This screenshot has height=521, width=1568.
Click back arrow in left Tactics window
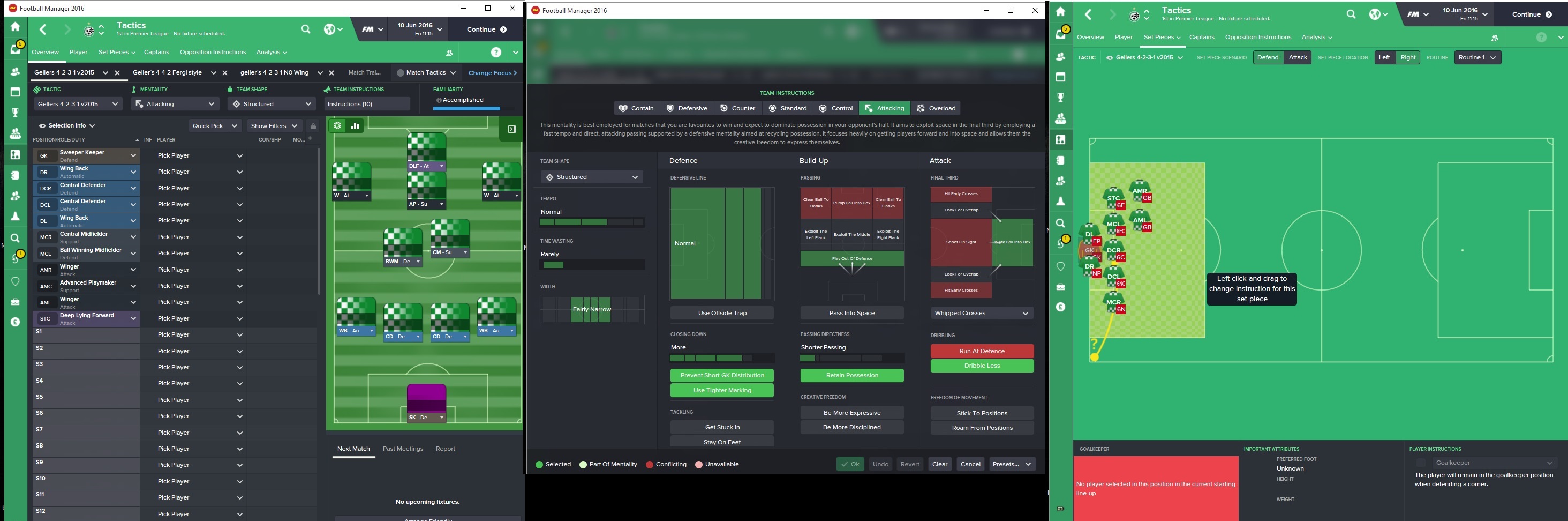point(43,29)
